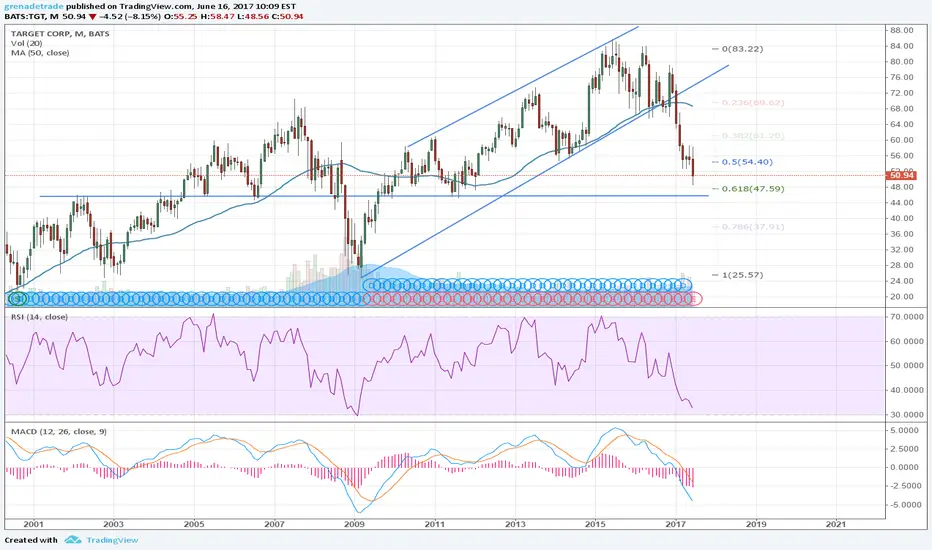
Task: Click 80.00 on the price axis
Action: [902, 62]
